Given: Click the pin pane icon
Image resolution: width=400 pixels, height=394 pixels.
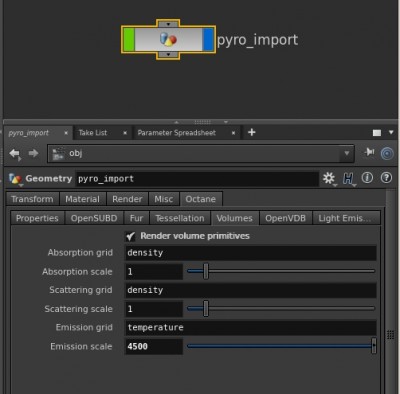Looking at the screenshot, I should tap(369, 152).
